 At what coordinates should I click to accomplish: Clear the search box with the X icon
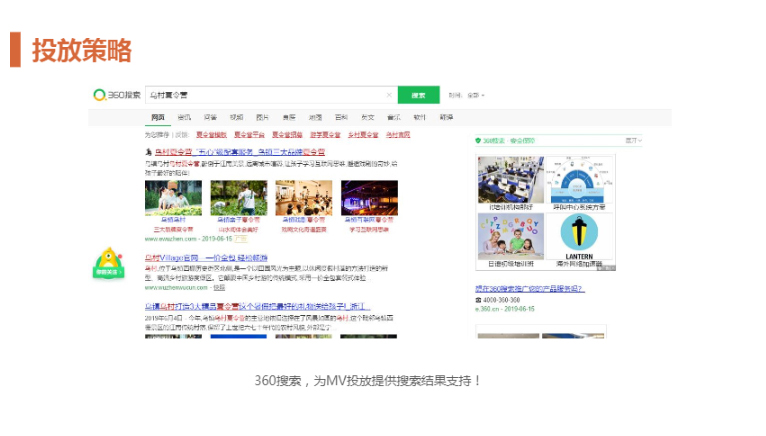pyautogui.click(x=388, y=95)
